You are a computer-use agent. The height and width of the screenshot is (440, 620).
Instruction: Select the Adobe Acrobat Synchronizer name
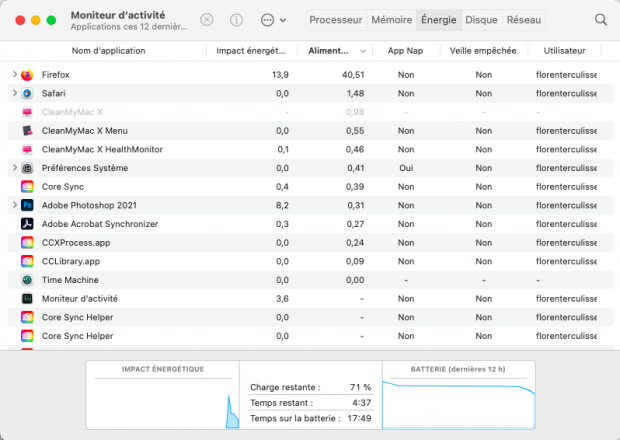(100, 224)
